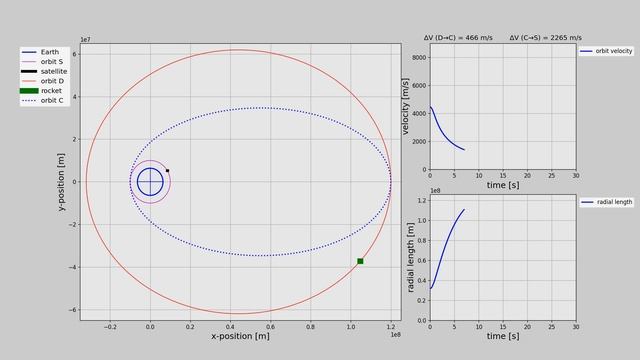Image resolution: width=640 pixels, height=360 pixels.
Task: Click the 'time [s]' label under the radial length plot
Action: point(503,336)
